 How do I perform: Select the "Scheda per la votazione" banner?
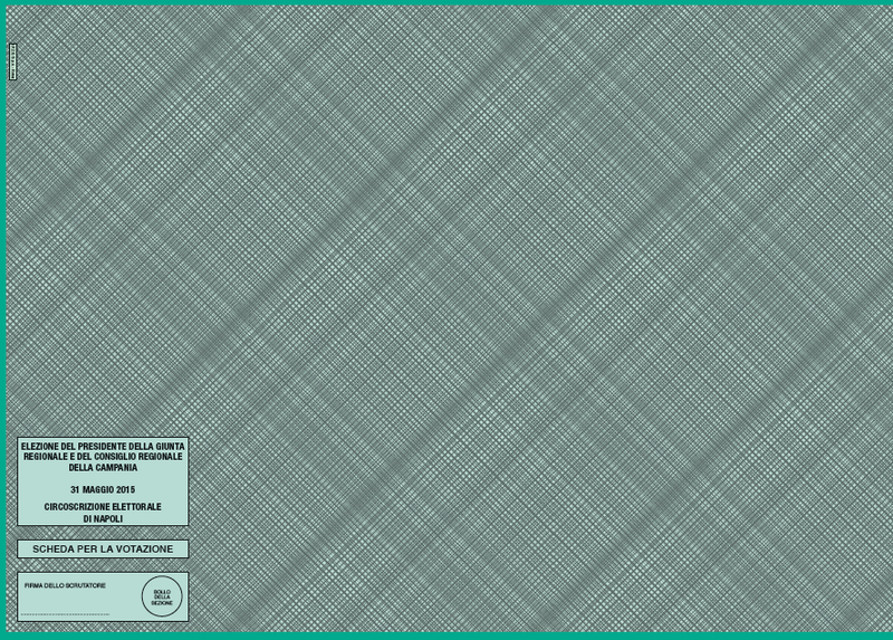pos(103,549)
